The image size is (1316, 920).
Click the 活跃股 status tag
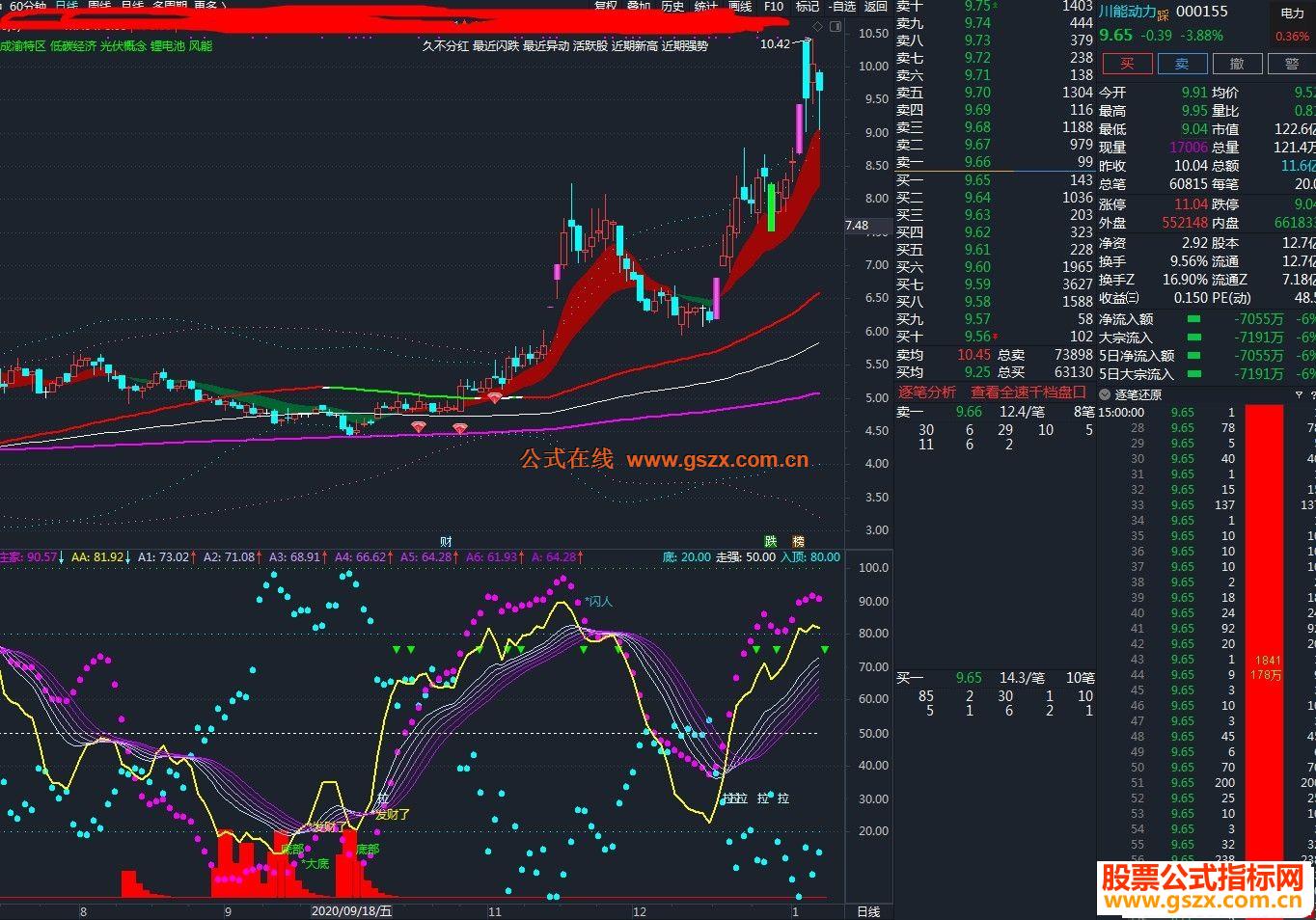(x=590, y=45)
